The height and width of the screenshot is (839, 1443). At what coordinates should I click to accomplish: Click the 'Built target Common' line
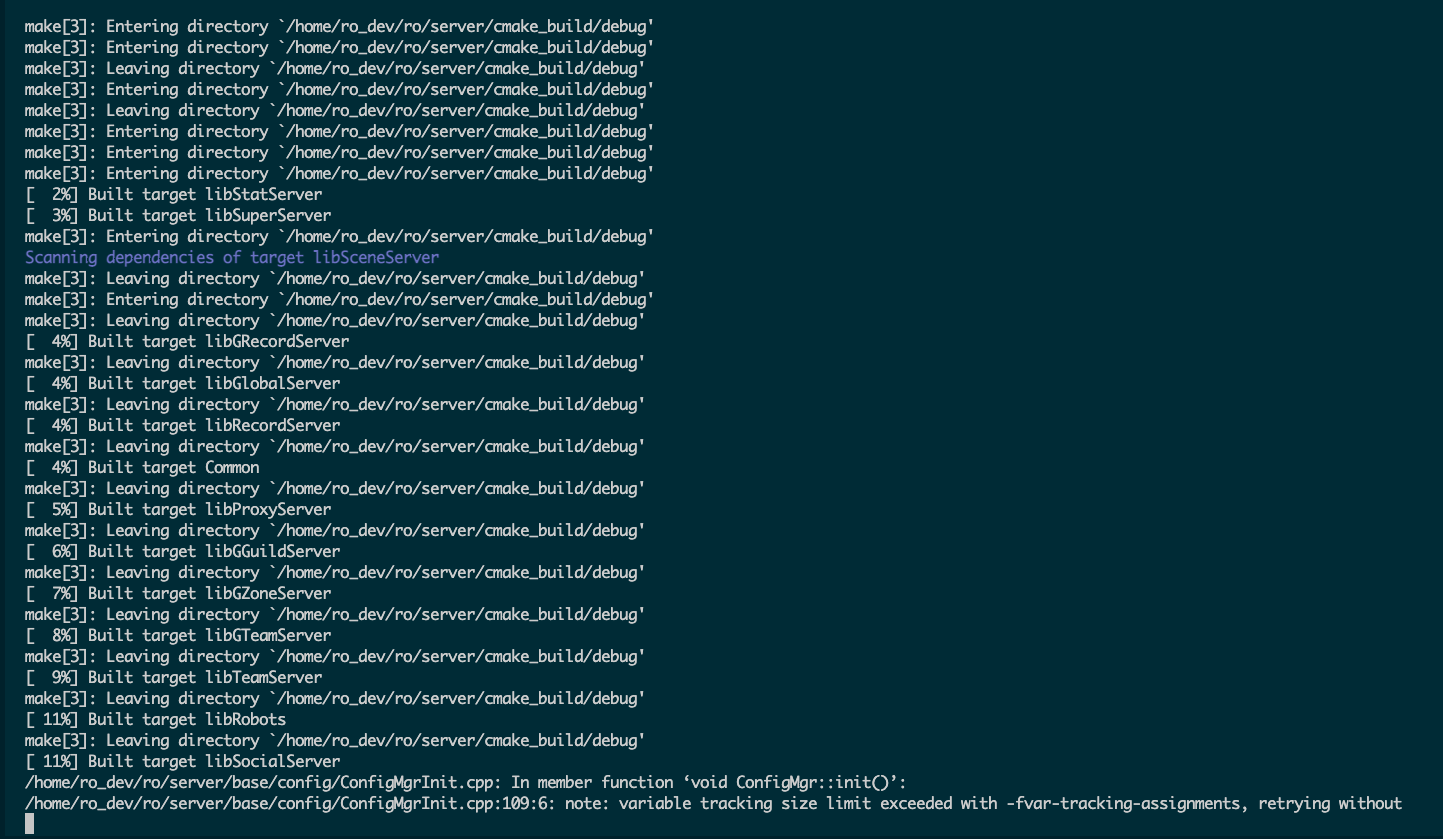point(173,467)
